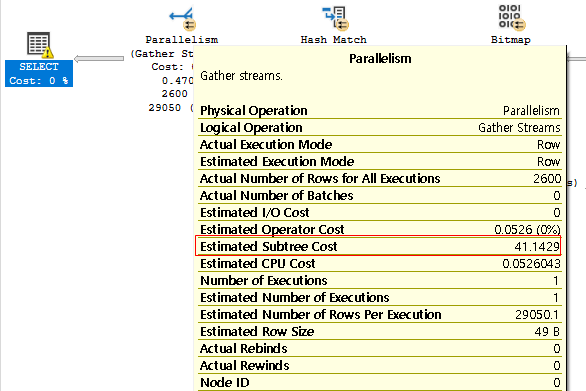This screenshot has width=586, height=391.
Task: Click the 'Actual Rewinds' row
Action: [380, 366]
